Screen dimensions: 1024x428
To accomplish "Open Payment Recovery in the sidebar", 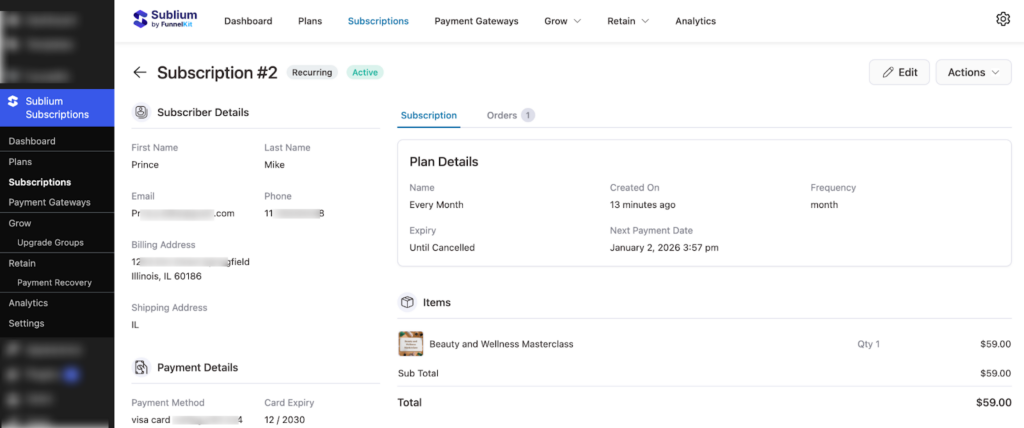I will coord(54,283).
